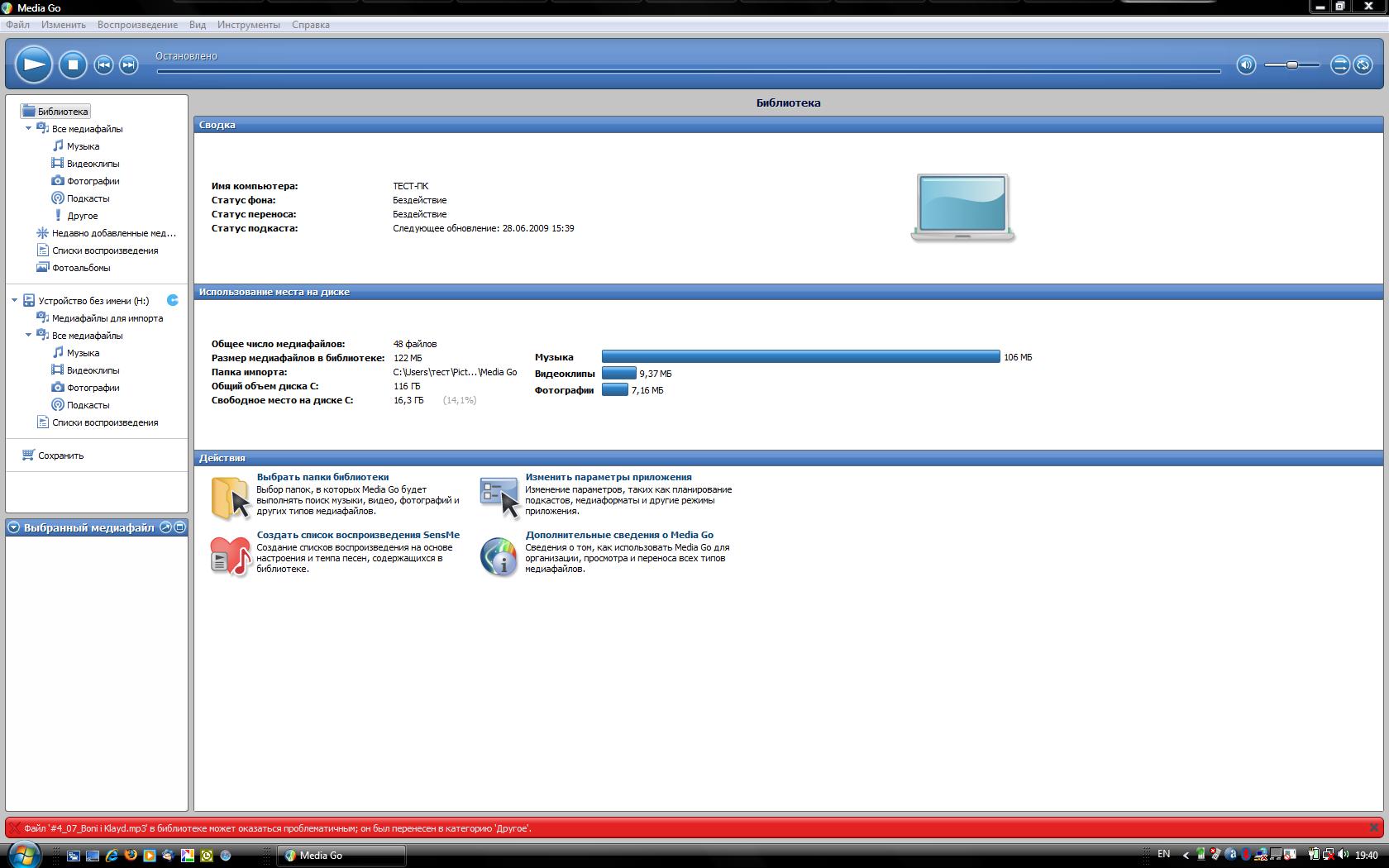Click the Выбранный медиафайл edit arrow icon
This screenshot has height=868, width=1389.
click(165, 527)
